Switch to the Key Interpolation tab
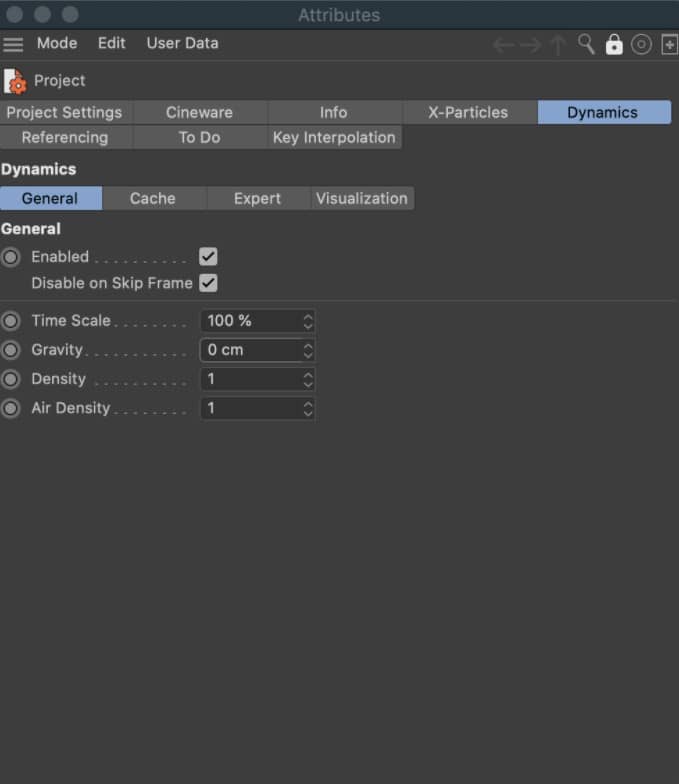 point(334,138)
